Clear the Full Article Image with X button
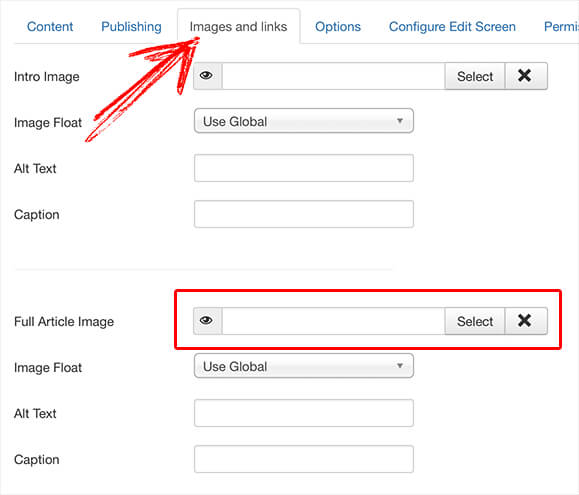 click(x=526, y=321)
